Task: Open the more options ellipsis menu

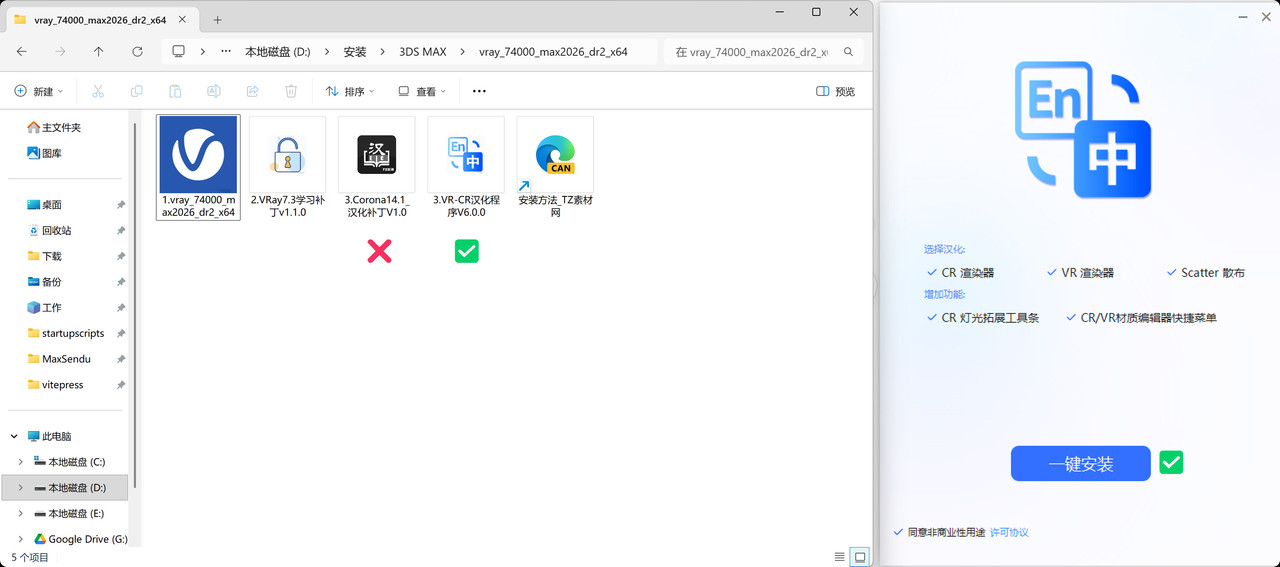Action: (x=479, y=91)
